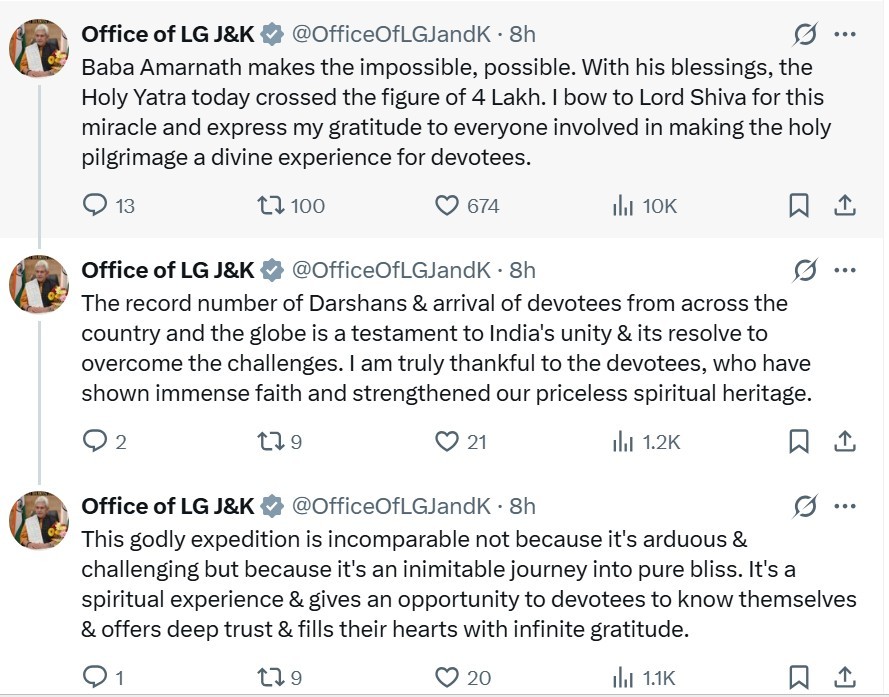The image size is (889, 697).
Task: Open @OfficeOfLGJandK handle on first tweet
Action: point(390,34)
